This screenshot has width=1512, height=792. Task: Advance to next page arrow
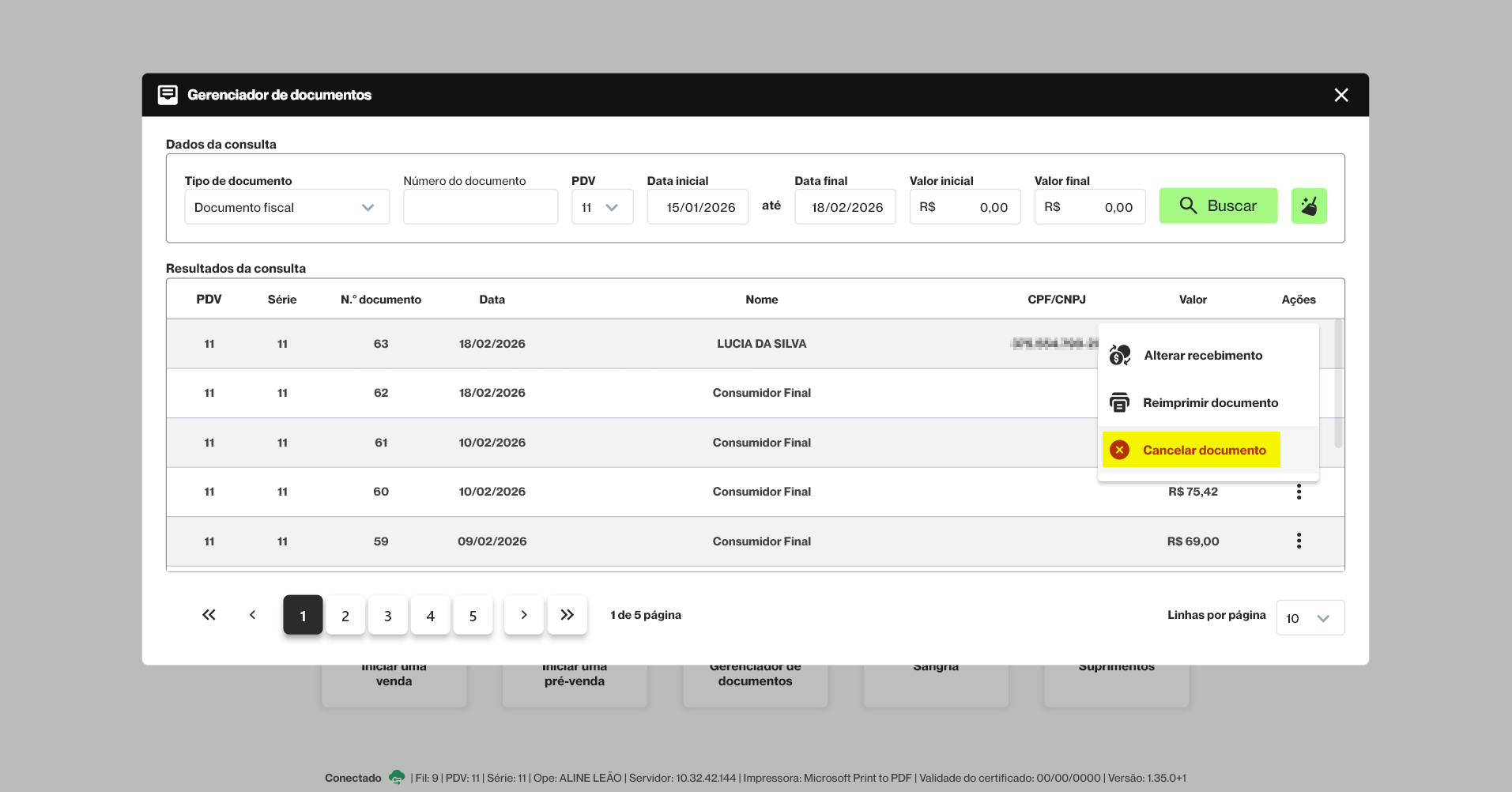point(523,615)
